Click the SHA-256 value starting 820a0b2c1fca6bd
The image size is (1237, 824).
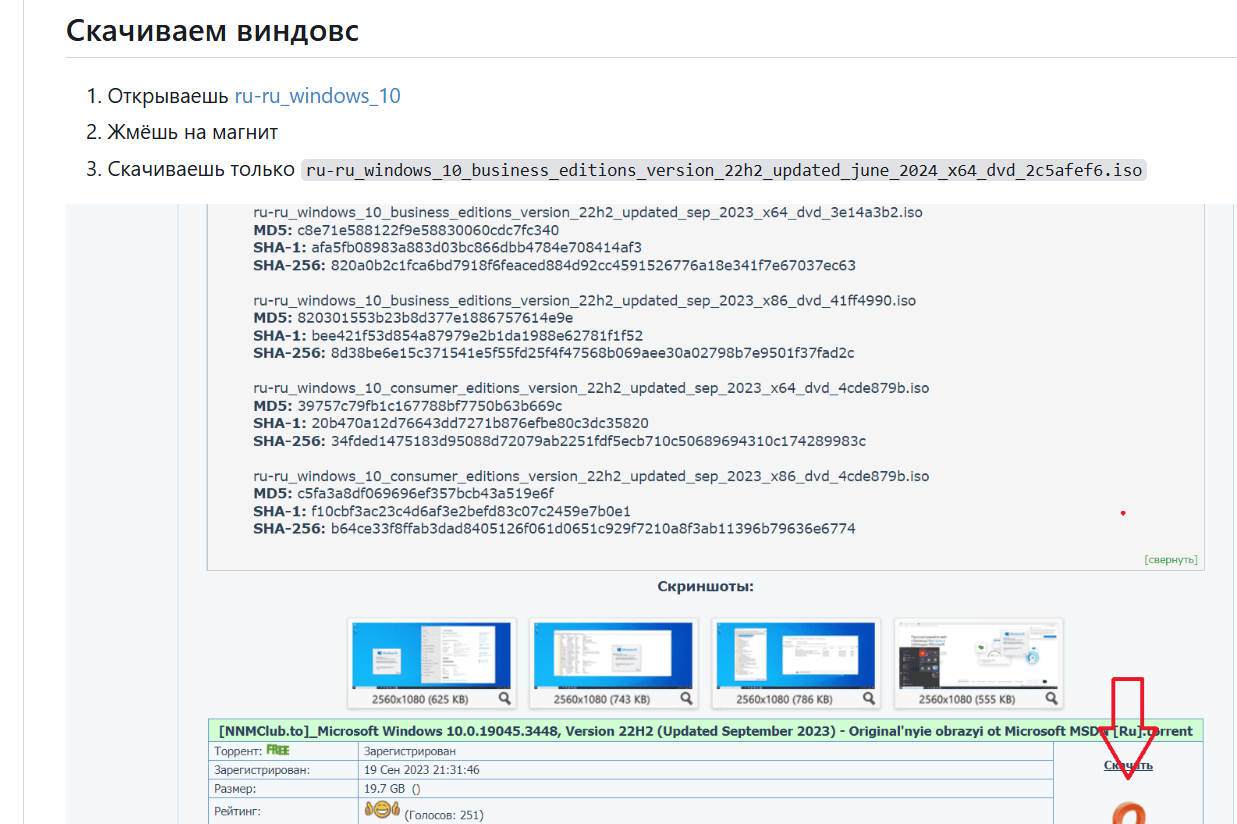(593, 265)
